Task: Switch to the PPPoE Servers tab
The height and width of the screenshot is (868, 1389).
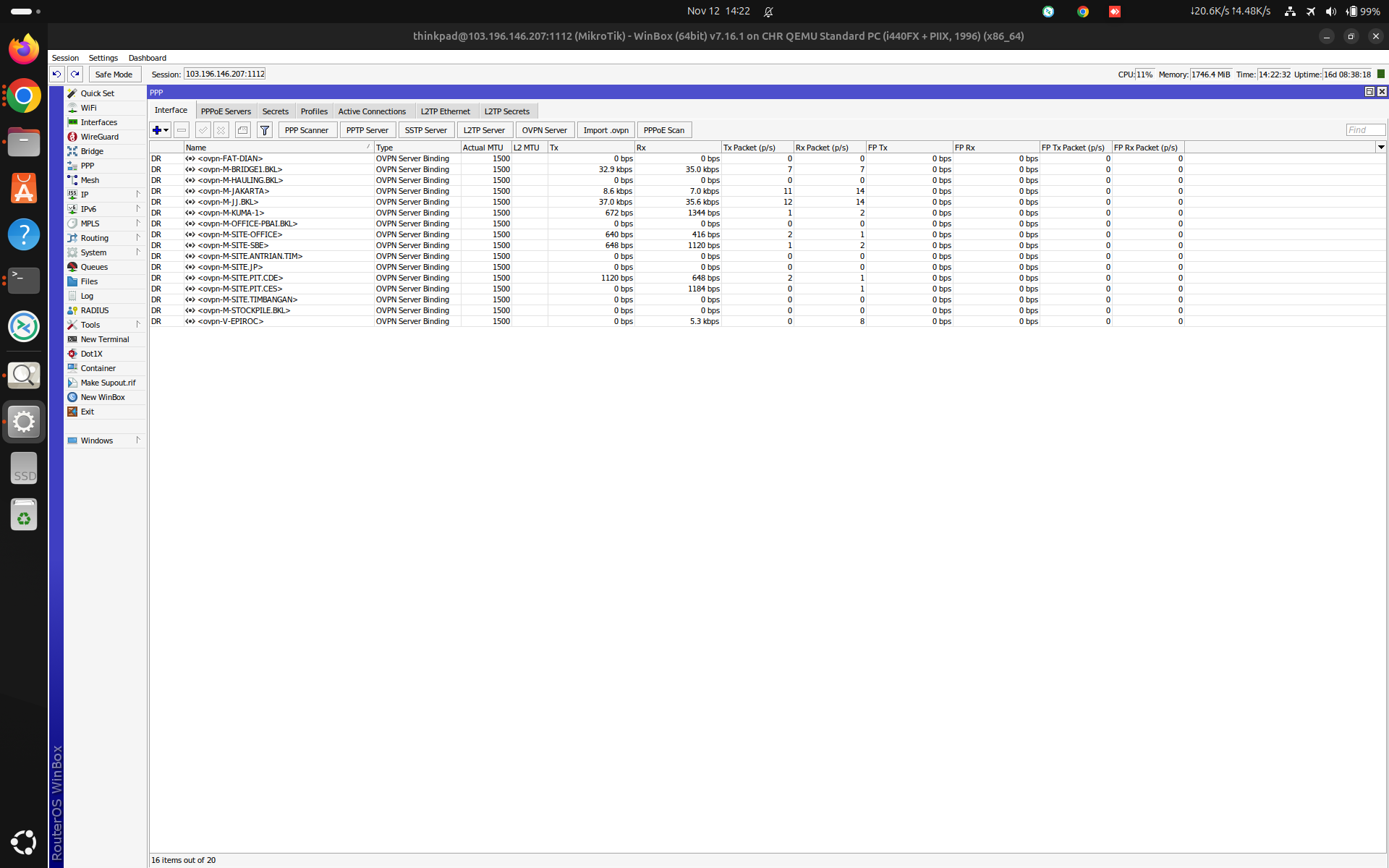Action: click(x=226, y=111)
